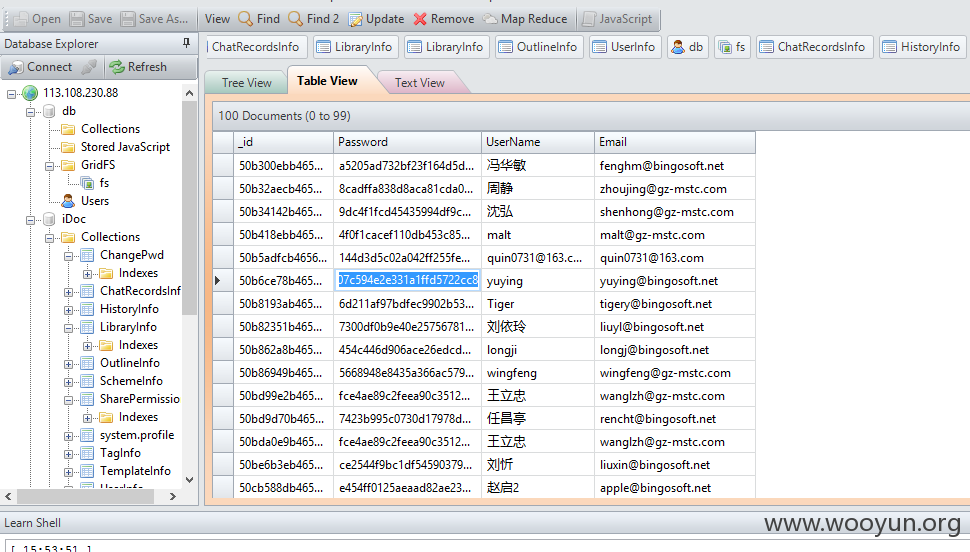
Task: Select the Users item in tree
Action: point(95,201)
